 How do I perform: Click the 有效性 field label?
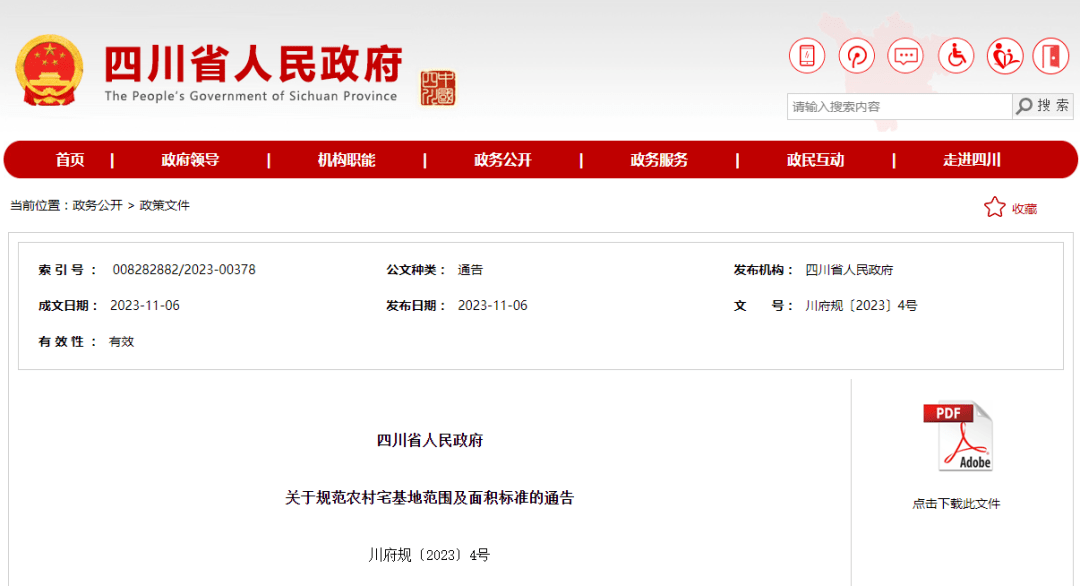pyautogui.click(x=67, y=342)
